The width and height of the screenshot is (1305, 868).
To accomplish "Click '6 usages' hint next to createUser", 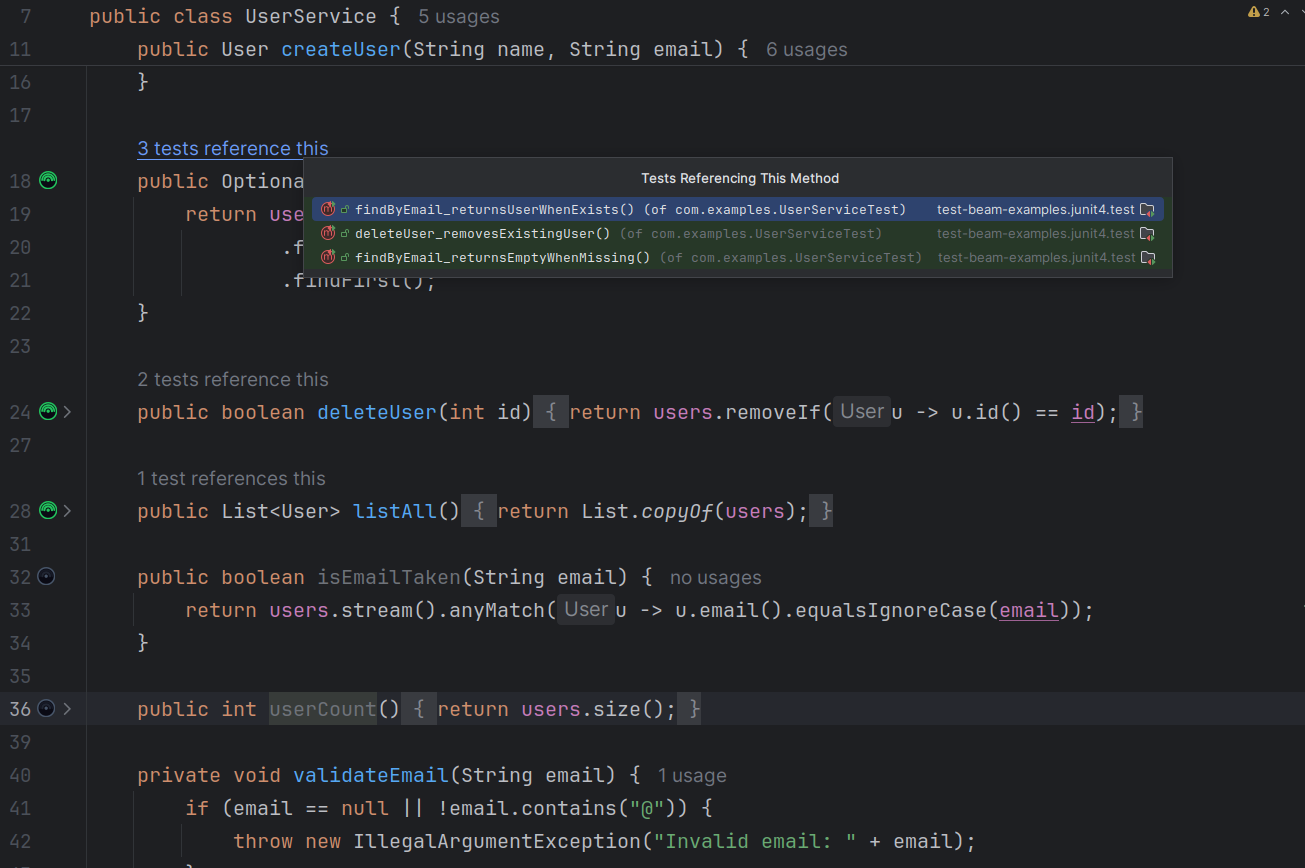I will [806, 49].
